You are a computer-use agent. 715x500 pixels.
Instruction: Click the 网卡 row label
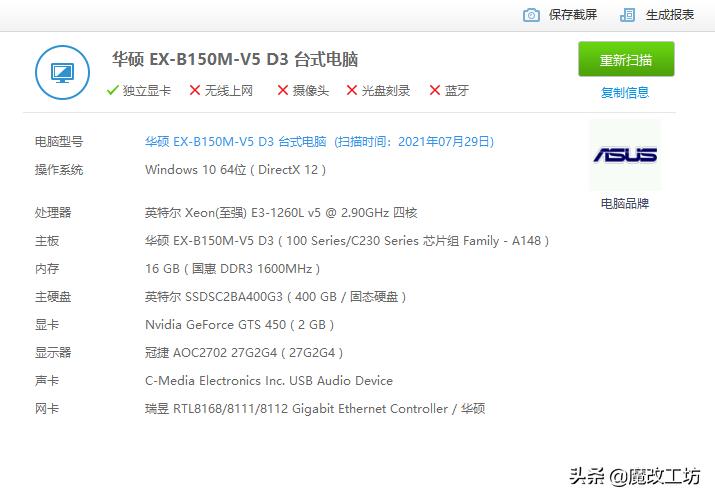47,409
